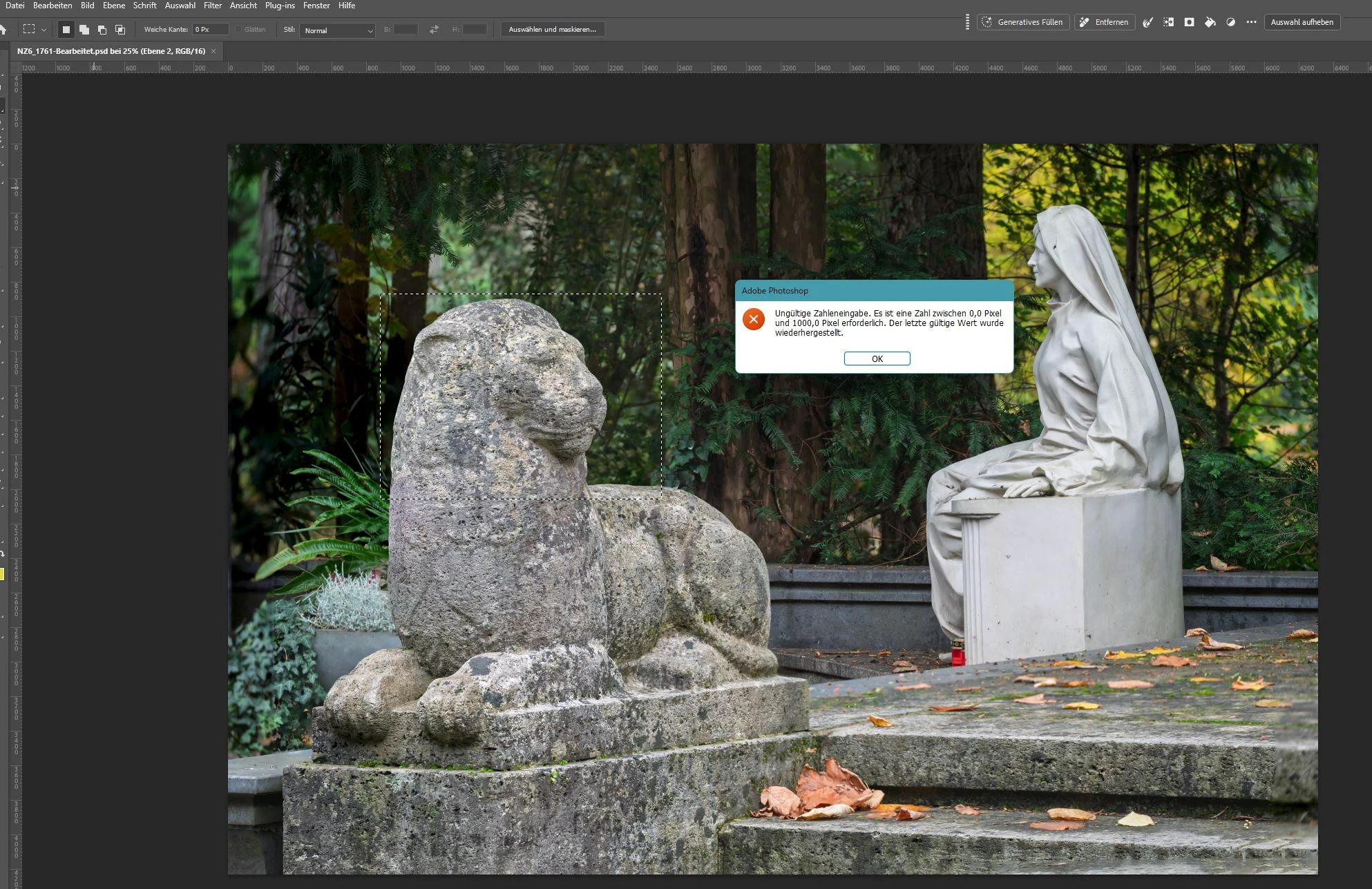Click the selection brush icon in taskbar
The width and height of the screenshot is (1372, 889).
pos(1147,22)
